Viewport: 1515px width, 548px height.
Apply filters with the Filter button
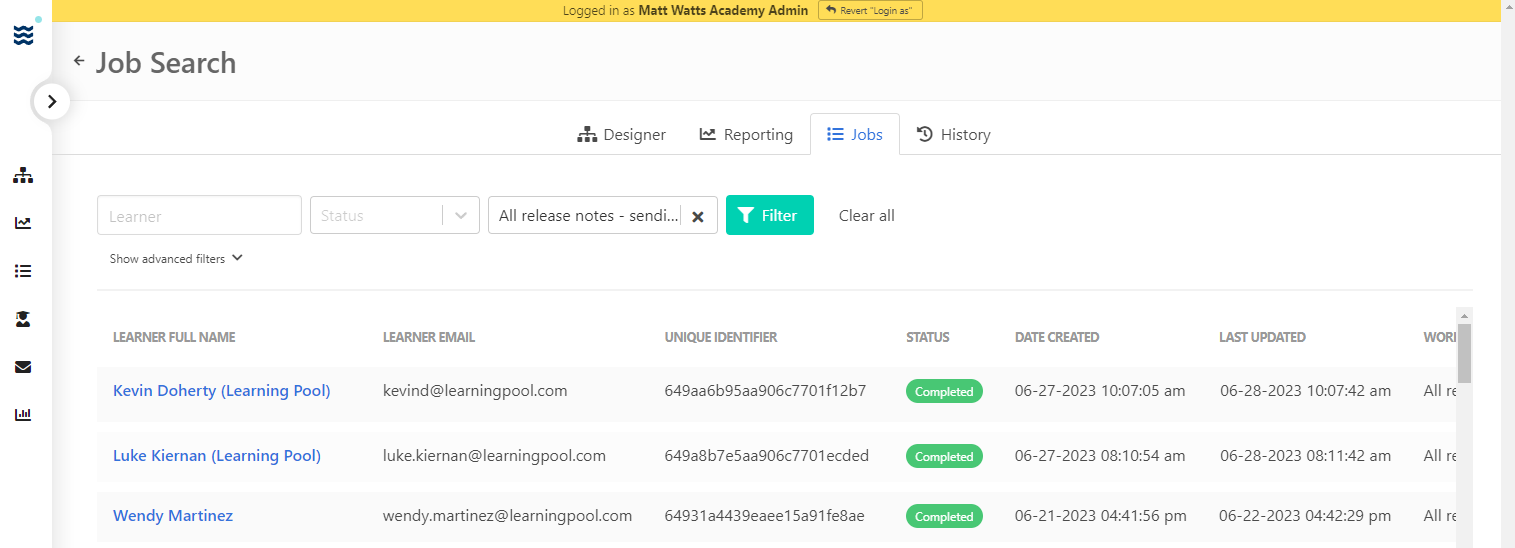coord(770,215)
